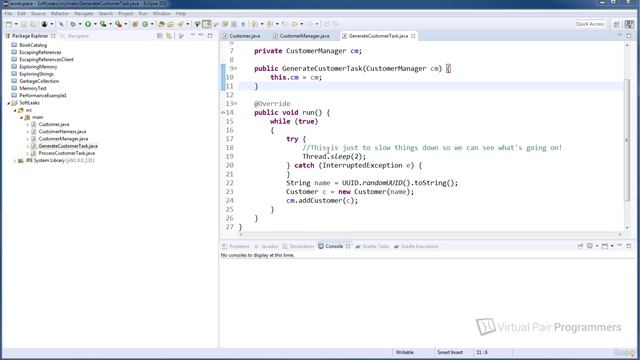Select the MemoryTest project

pos(33,89)
